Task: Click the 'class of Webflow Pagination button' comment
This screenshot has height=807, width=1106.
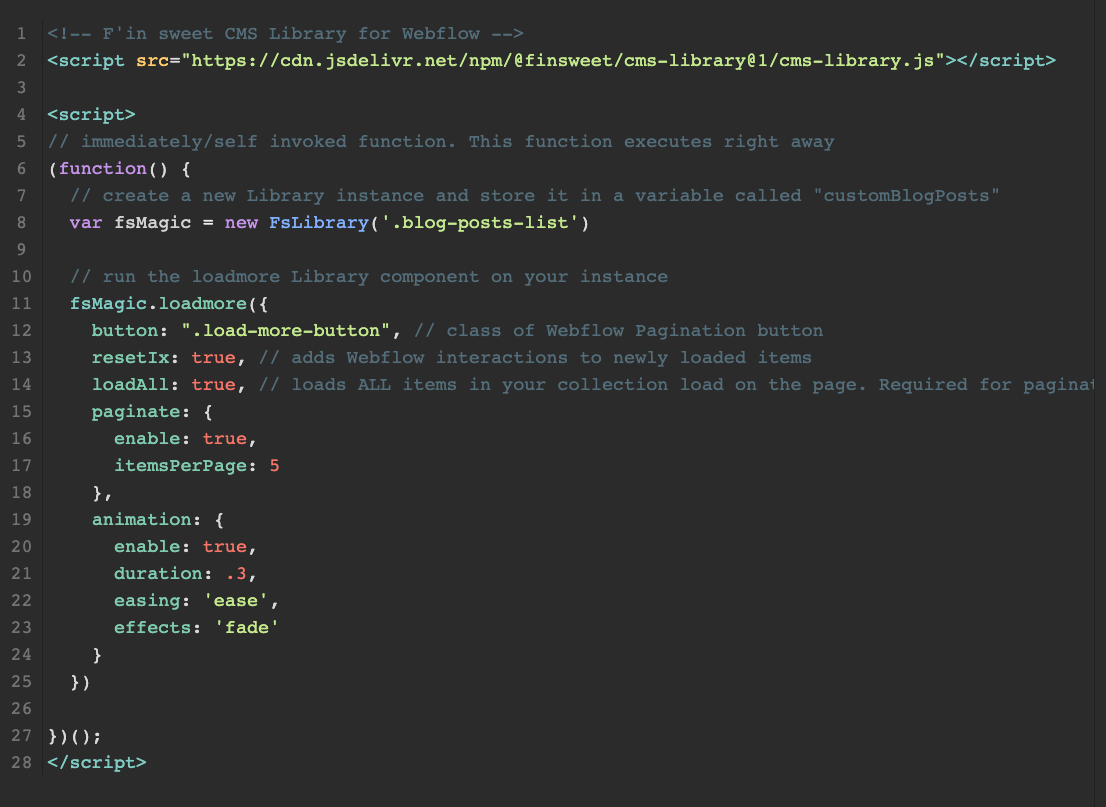Action: point(619,331)
